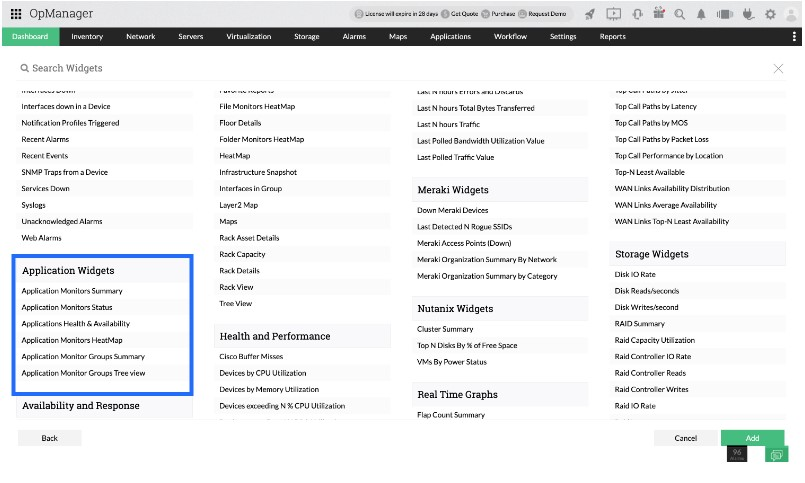Open the green chat icon at bottom right
This screenshot has width=805, height=483.
click(x=776, y=454)
